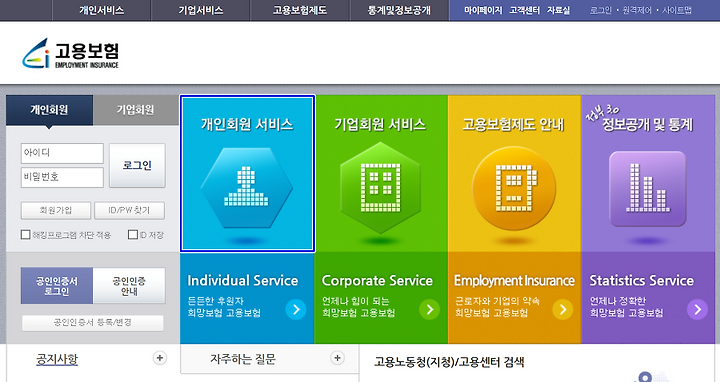Open 사이트맵 link

[677, 10]
